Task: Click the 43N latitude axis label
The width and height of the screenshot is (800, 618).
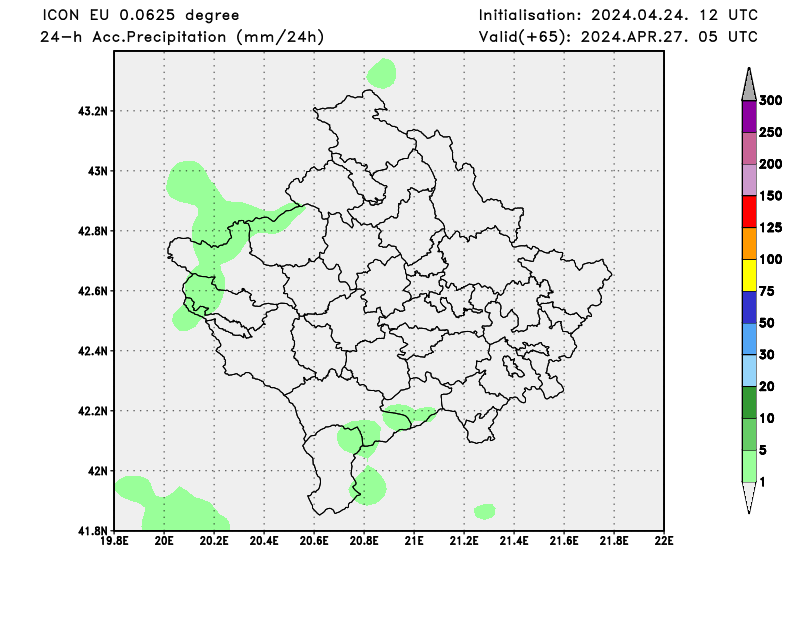Action: 98,171
